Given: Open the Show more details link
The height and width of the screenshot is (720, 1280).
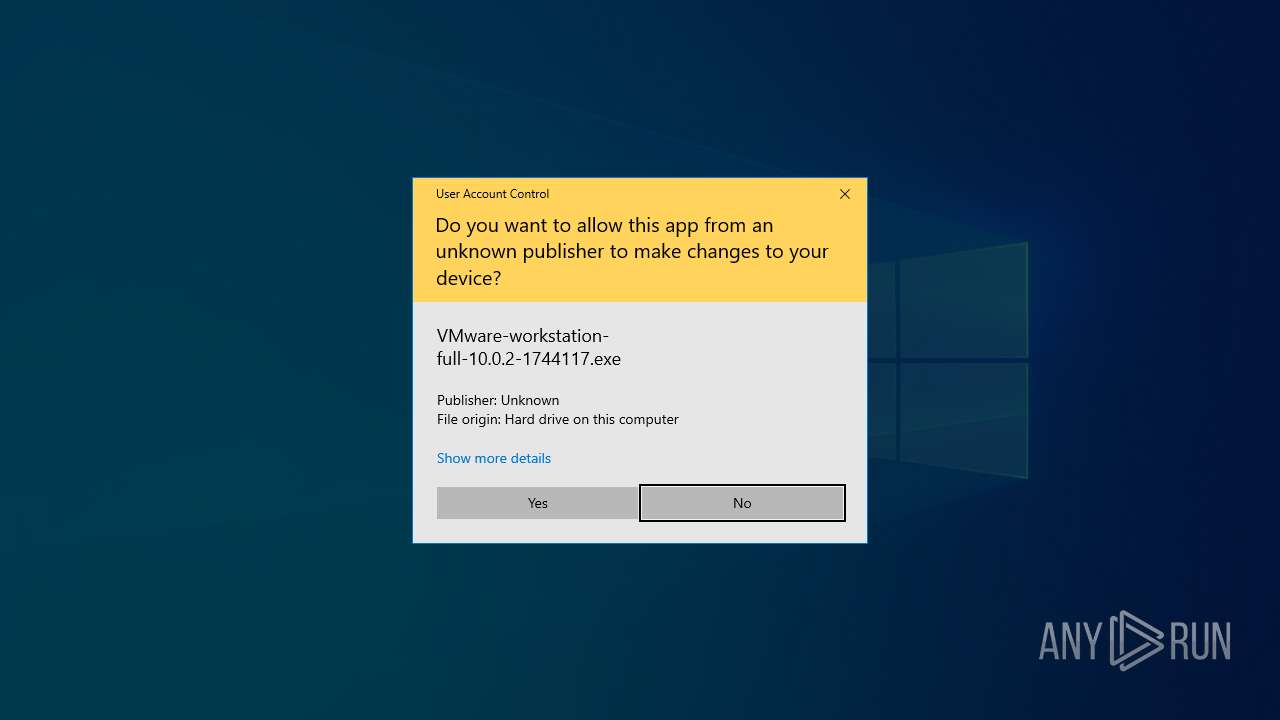Looking at the screenshot, I should click(x=494, y=458).
